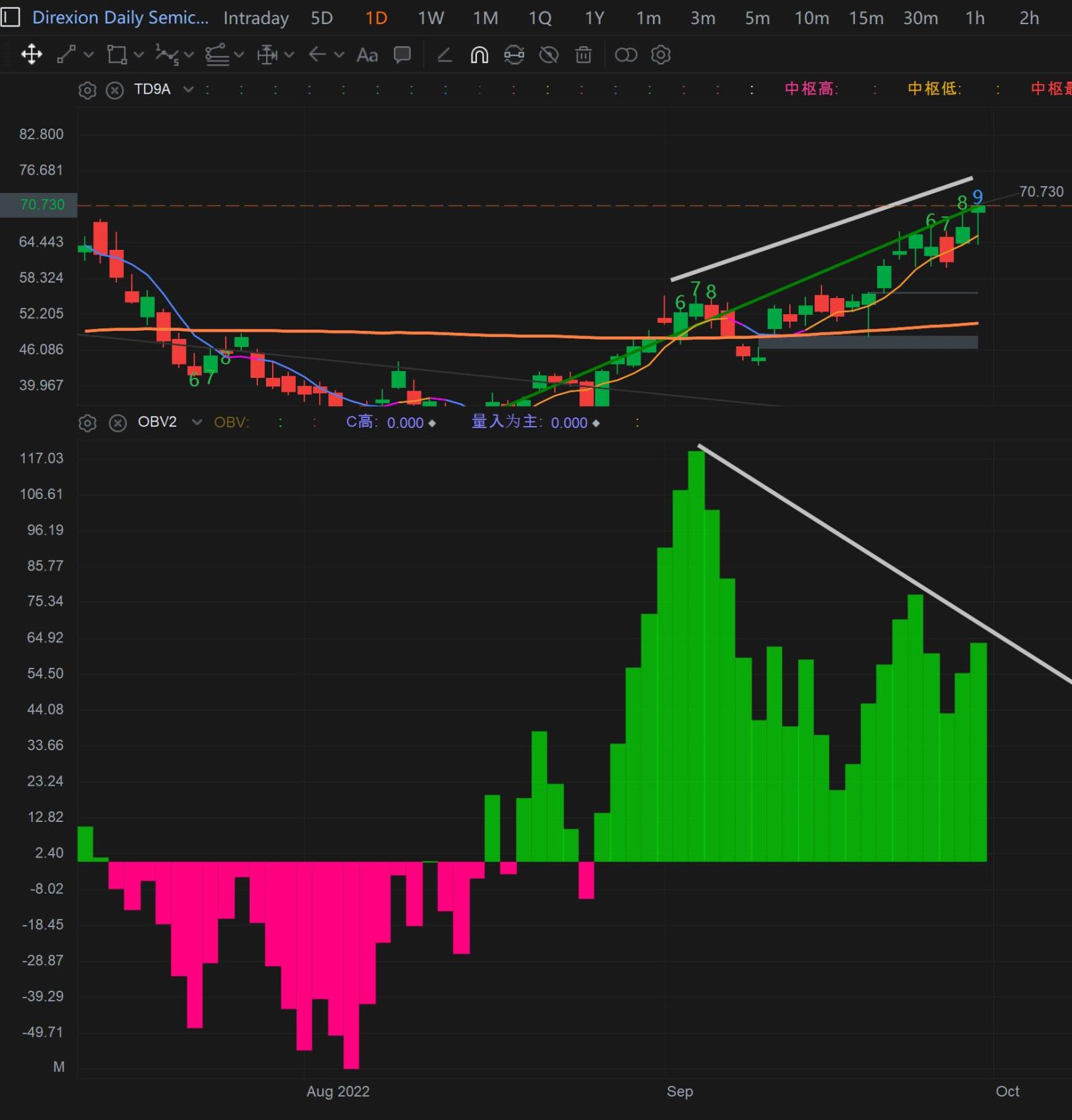Screen dimensions: 1072x1120
Task: Select the arrow annotation tool
Action: point(317,54)
